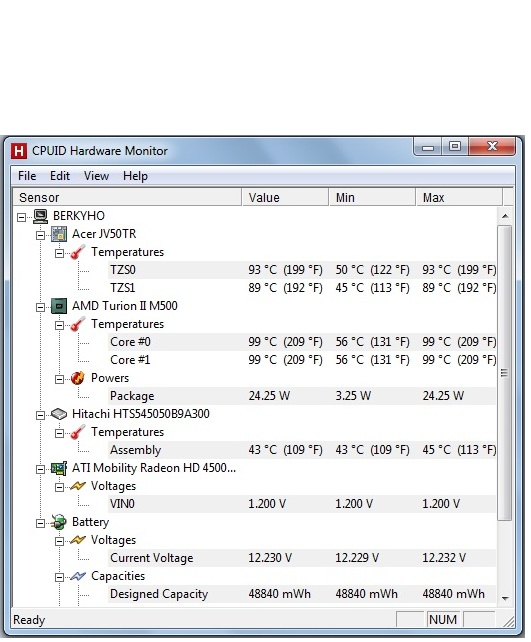The width and height of the screenshot is (531, 642).
Task: Collapse Temperatures under Hitachi drive
Action: tap(59, 433)
